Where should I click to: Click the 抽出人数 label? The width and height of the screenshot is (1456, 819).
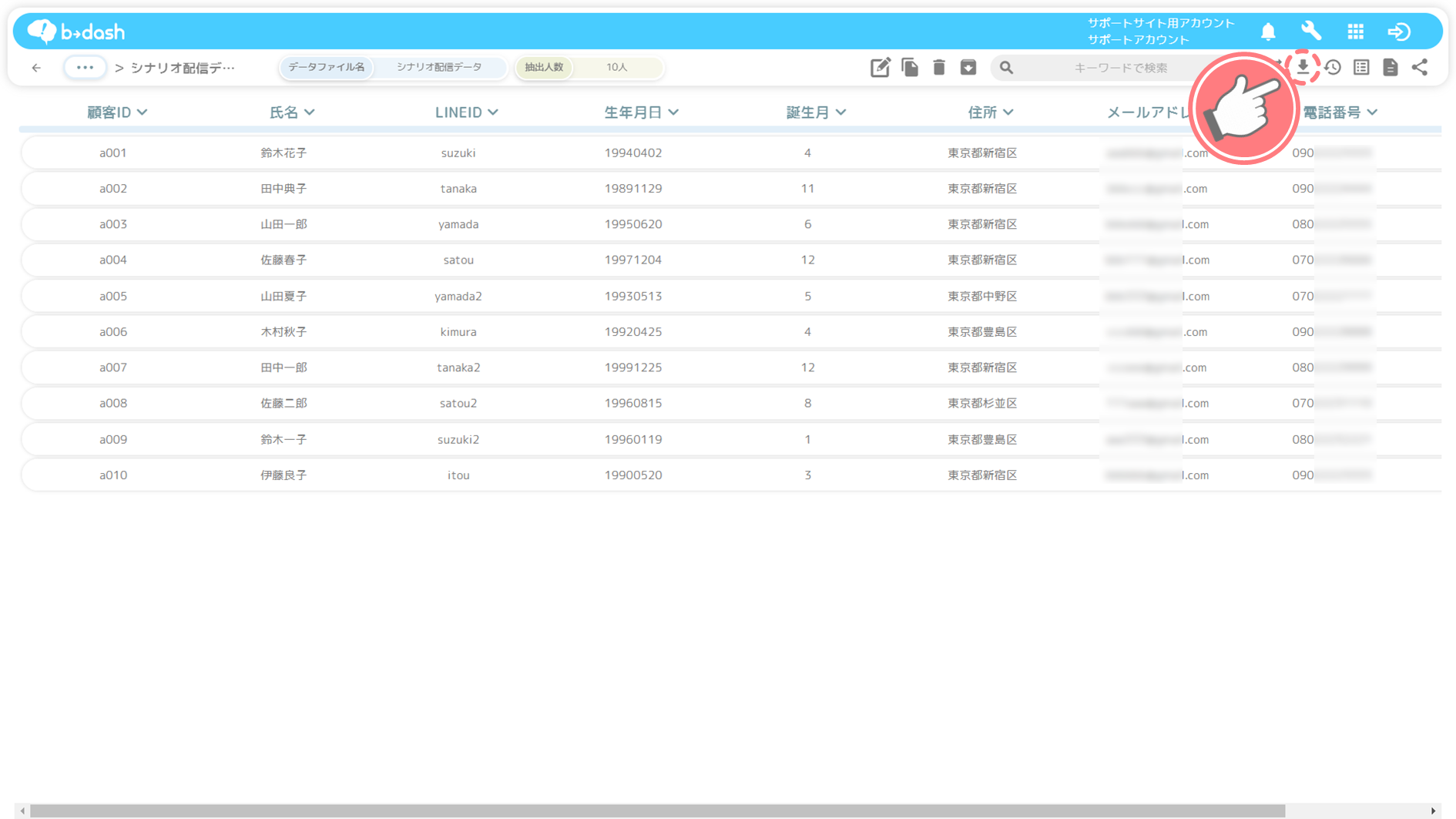(544, 67)
